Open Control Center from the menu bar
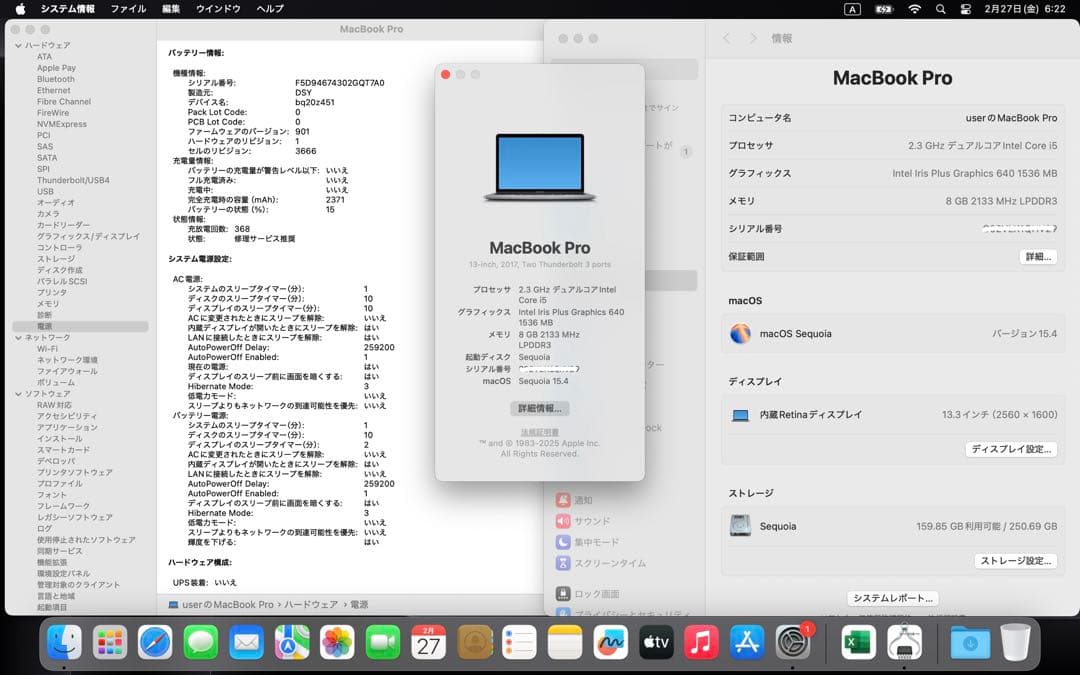The image size is (1080, 675). pyautogui.click(x=966, y=9)
